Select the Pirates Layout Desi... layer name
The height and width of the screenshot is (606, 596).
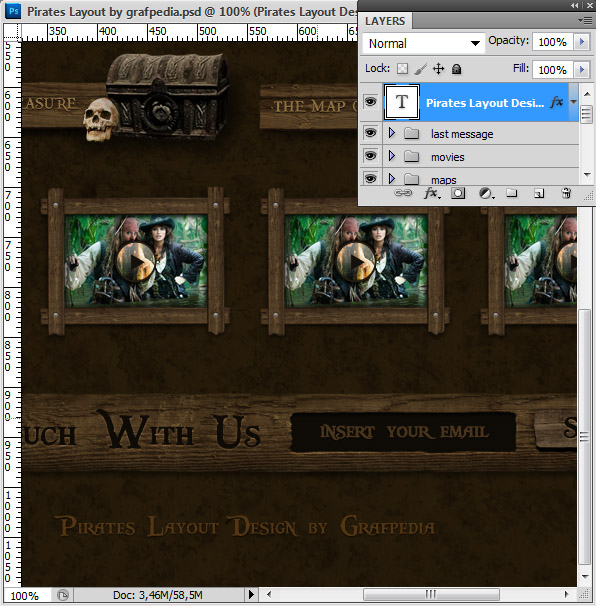click(x=485, y=103)
